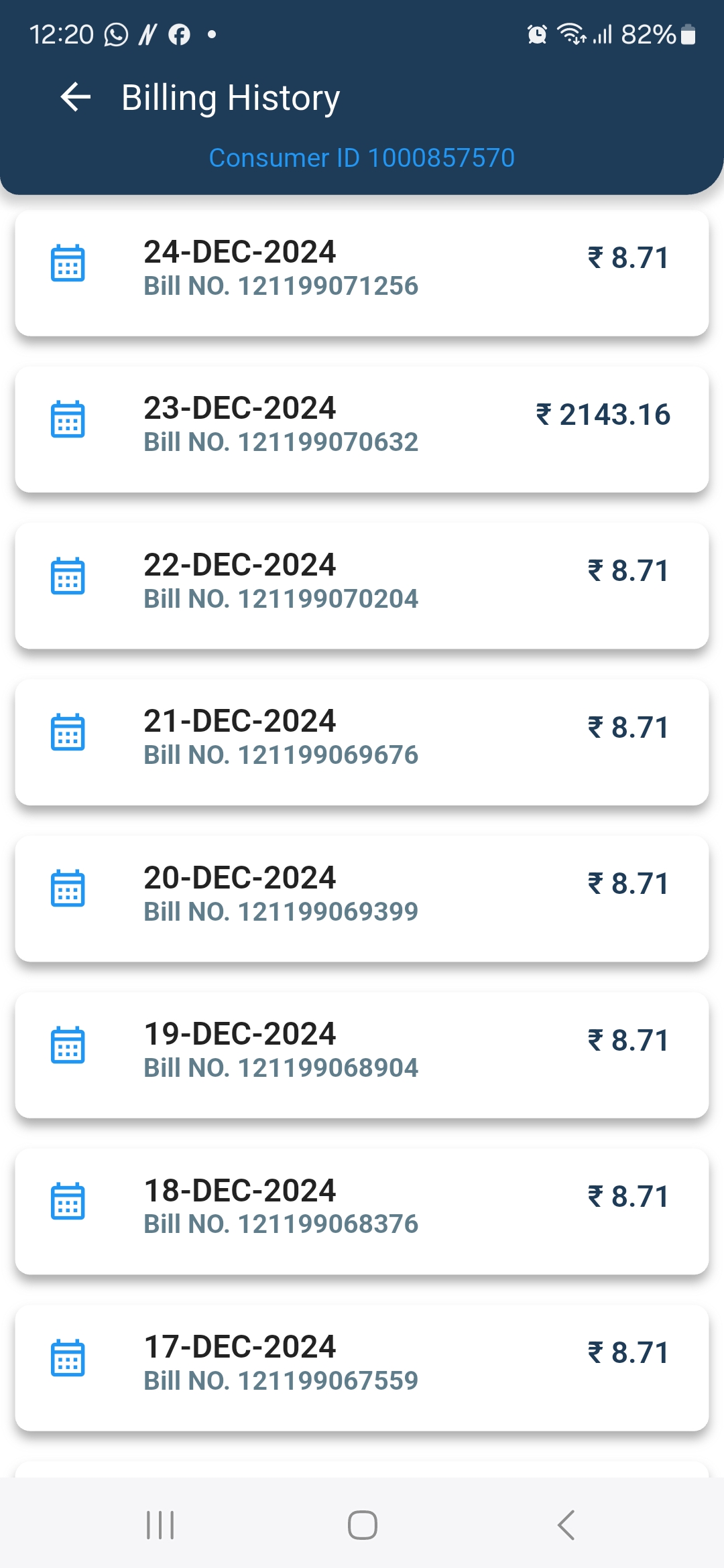Open bill number 121199069676

click(281, 755)
